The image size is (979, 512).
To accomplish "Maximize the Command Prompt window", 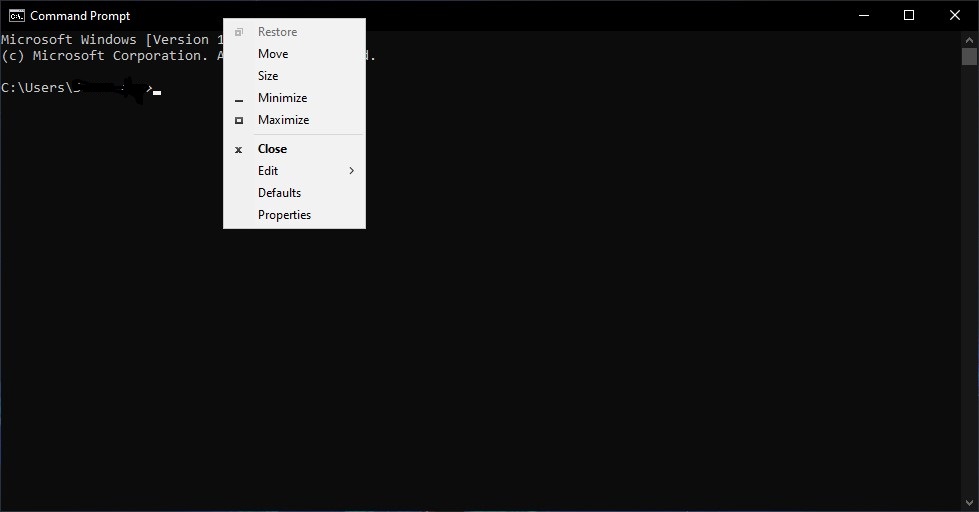I will pyautogui.click(x=909, y=16).
